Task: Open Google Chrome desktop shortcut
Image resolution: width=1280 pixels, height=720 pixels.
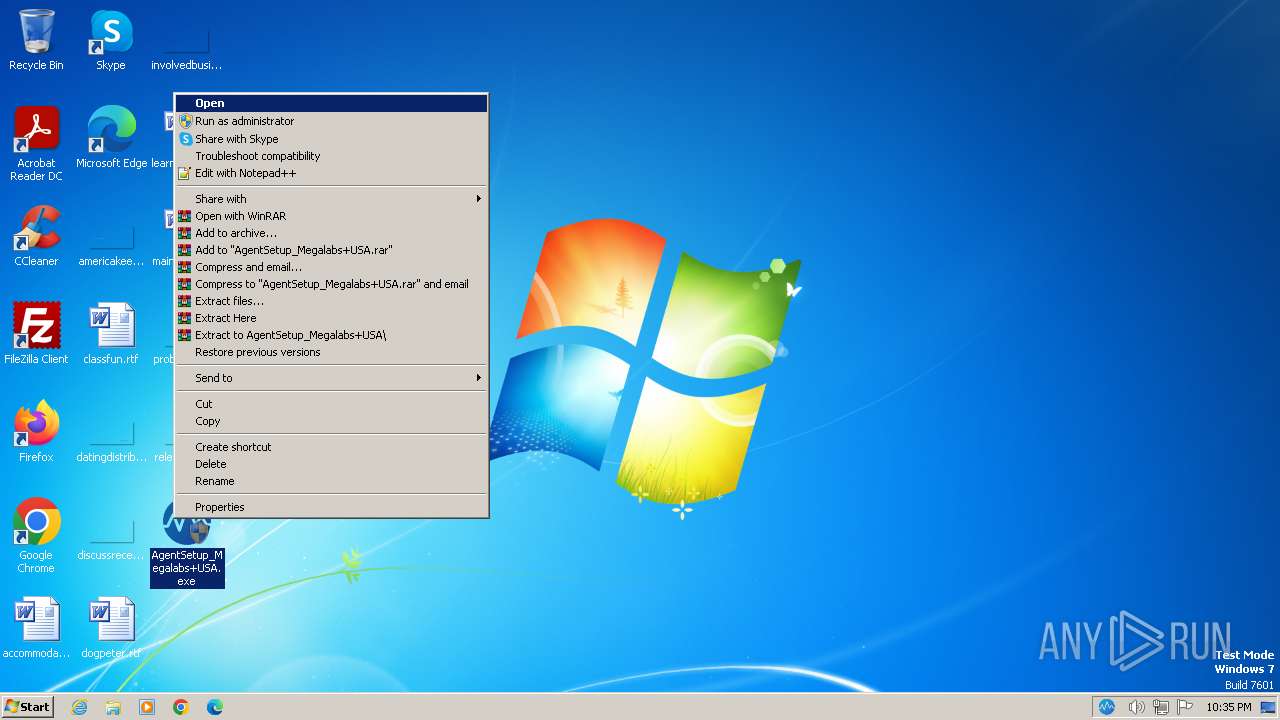Action: pyautogui.click(x=36, y=536)
